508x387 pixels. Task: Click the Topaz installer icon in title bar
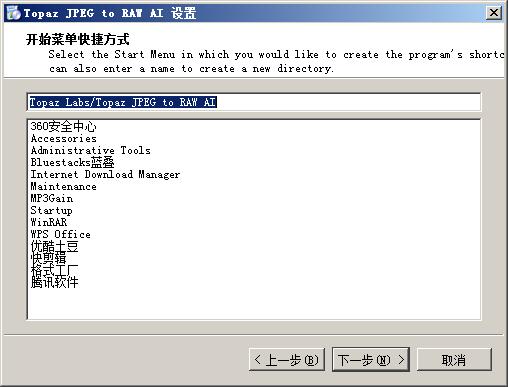13,13
